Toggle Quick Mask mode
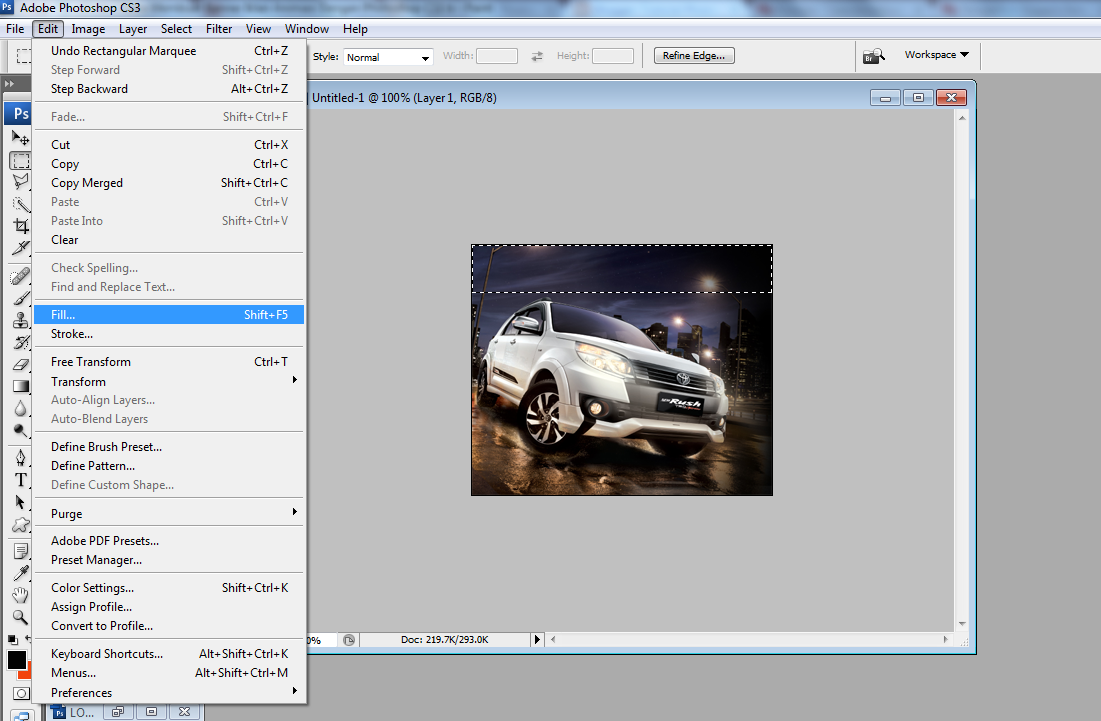Viewport: 1101px width, 721px height. (x=21, y=694)
